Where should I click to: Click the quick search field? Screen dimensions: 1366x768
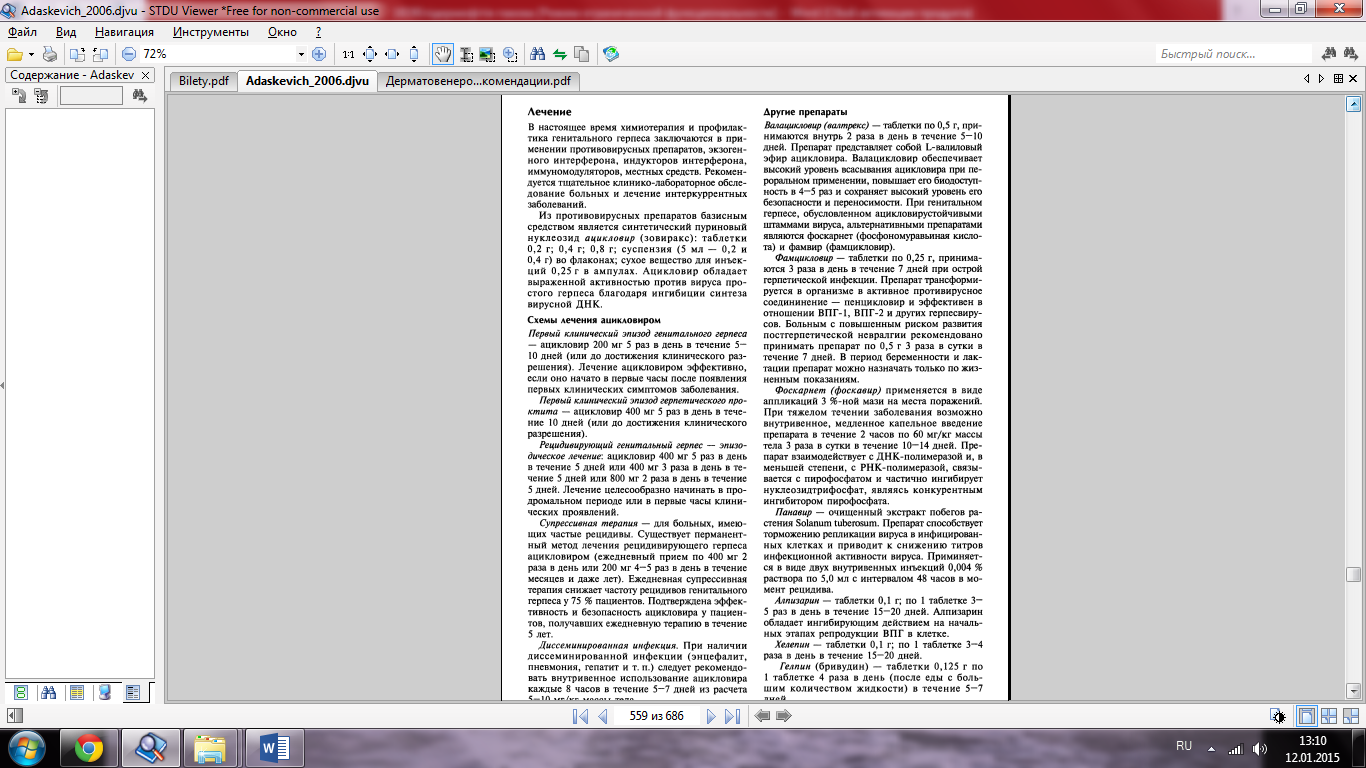tap(1234, 54)
